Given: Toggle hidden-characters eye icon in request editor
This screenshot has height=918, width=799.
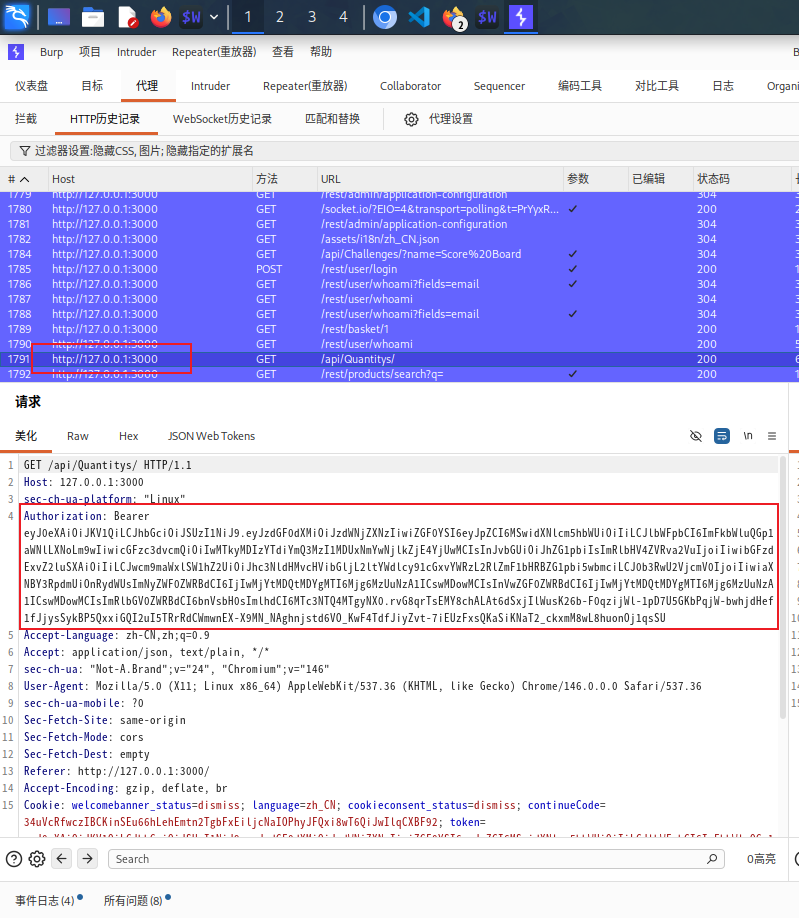Looking at the screenshot, I should click(x=695, y=436).
